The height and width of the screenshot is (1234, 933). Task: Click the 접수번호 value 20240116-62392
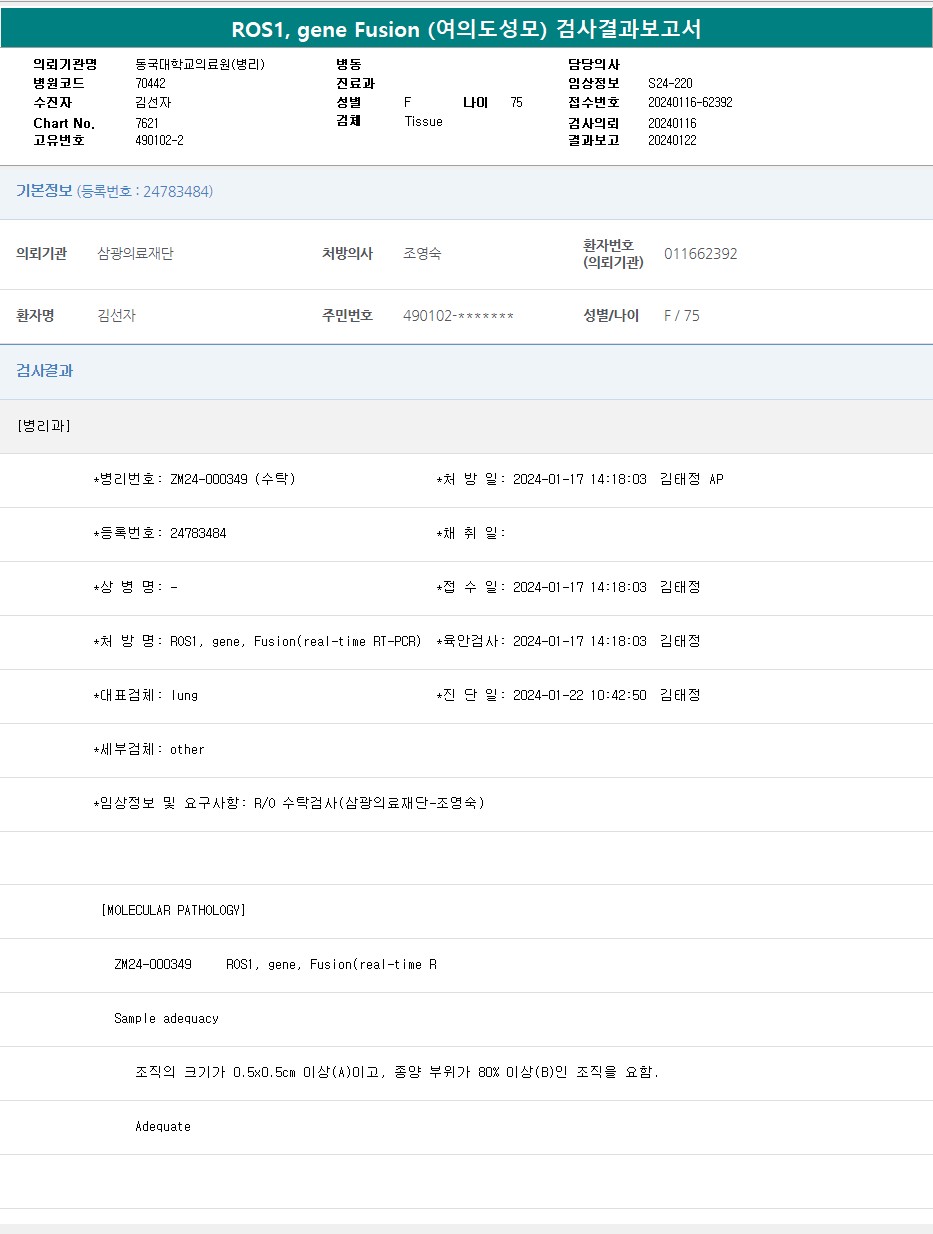coord(690,103)
